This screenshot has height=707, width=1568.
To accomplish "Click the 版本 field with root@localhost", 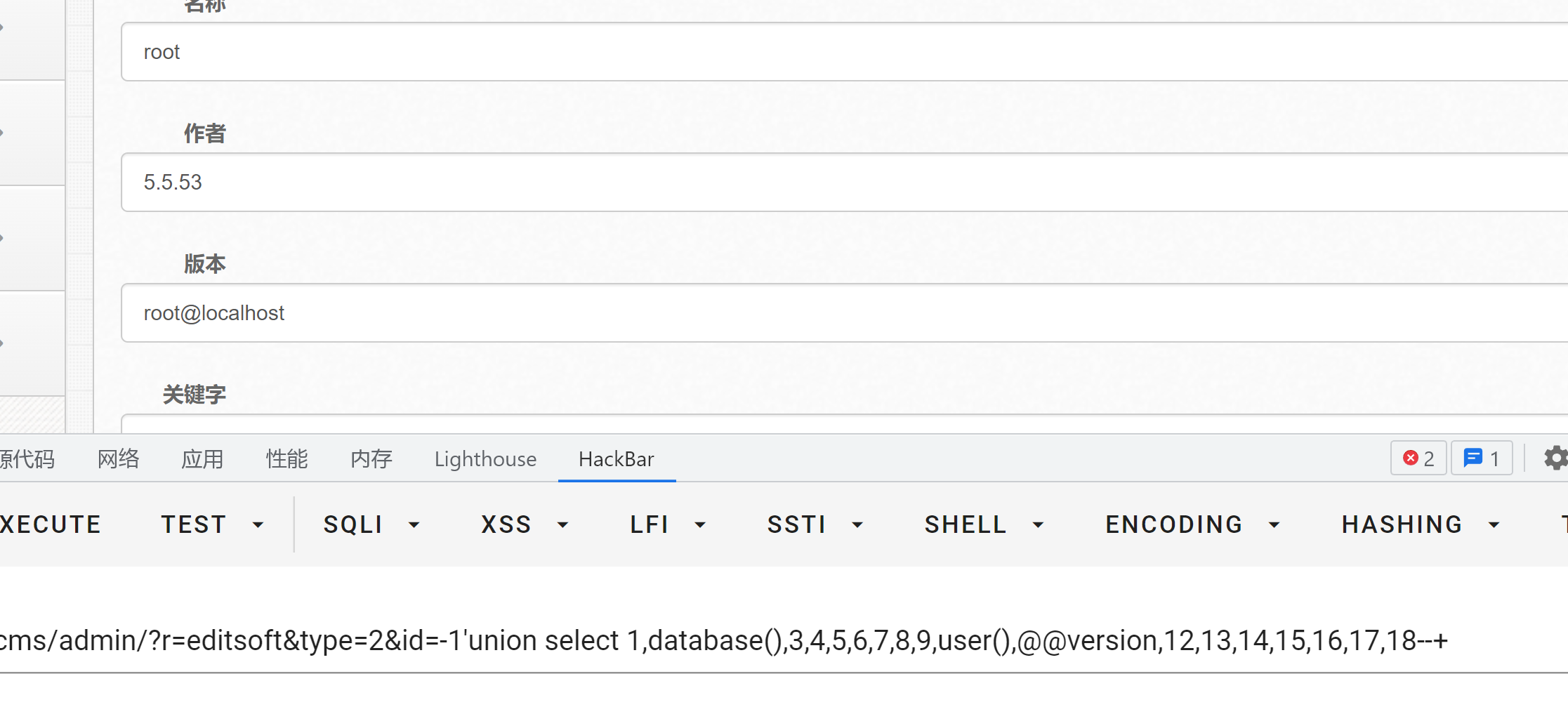I will (844, 313).
